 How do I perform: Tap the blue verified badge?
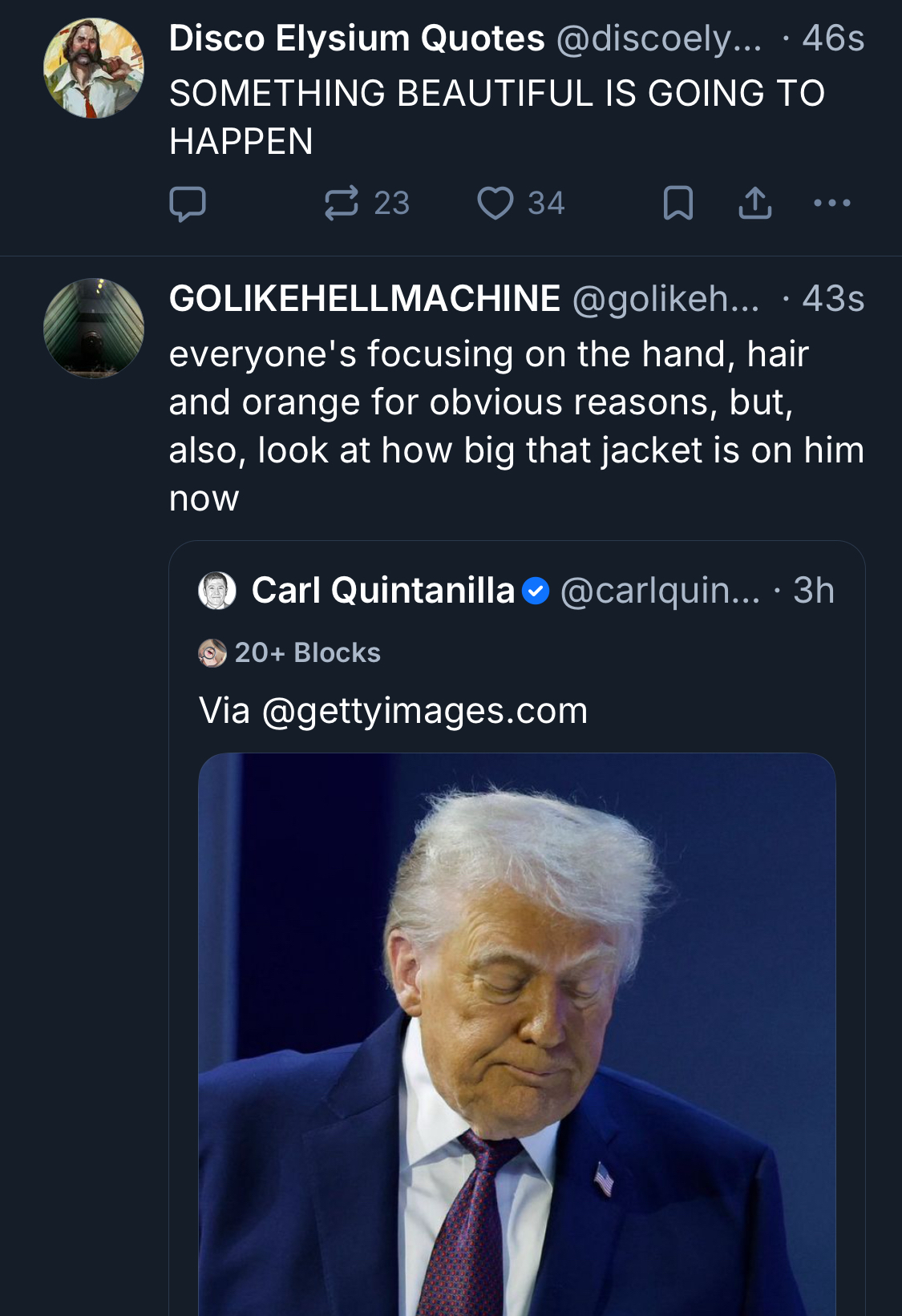tap(536, 591)
